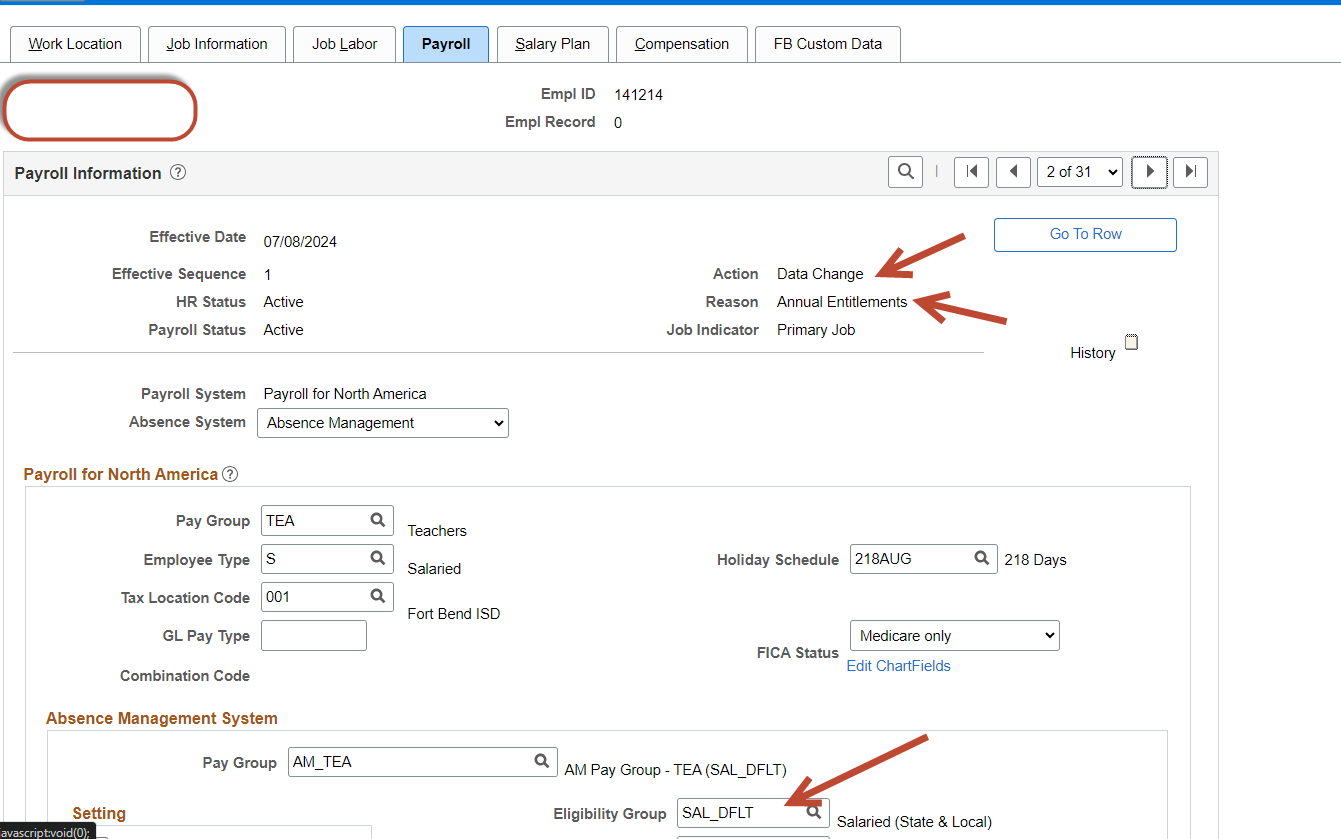The width and height of the screenshot is (1341, 839).
Task: Click the AM Pay Group - TEA (SAL_DFLT) text
Action: 676,770
